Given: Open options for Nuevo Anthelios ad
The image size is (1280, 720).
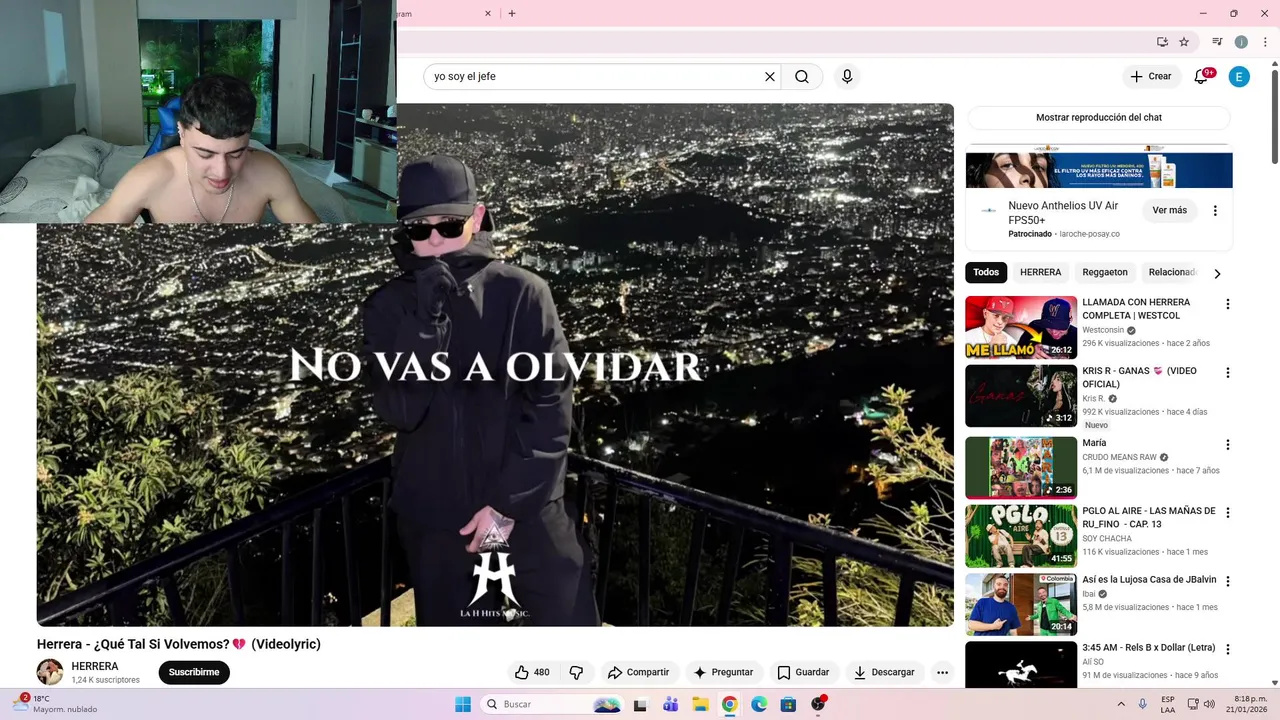Looking at the screenshot, I should (x=1215, y=211).
